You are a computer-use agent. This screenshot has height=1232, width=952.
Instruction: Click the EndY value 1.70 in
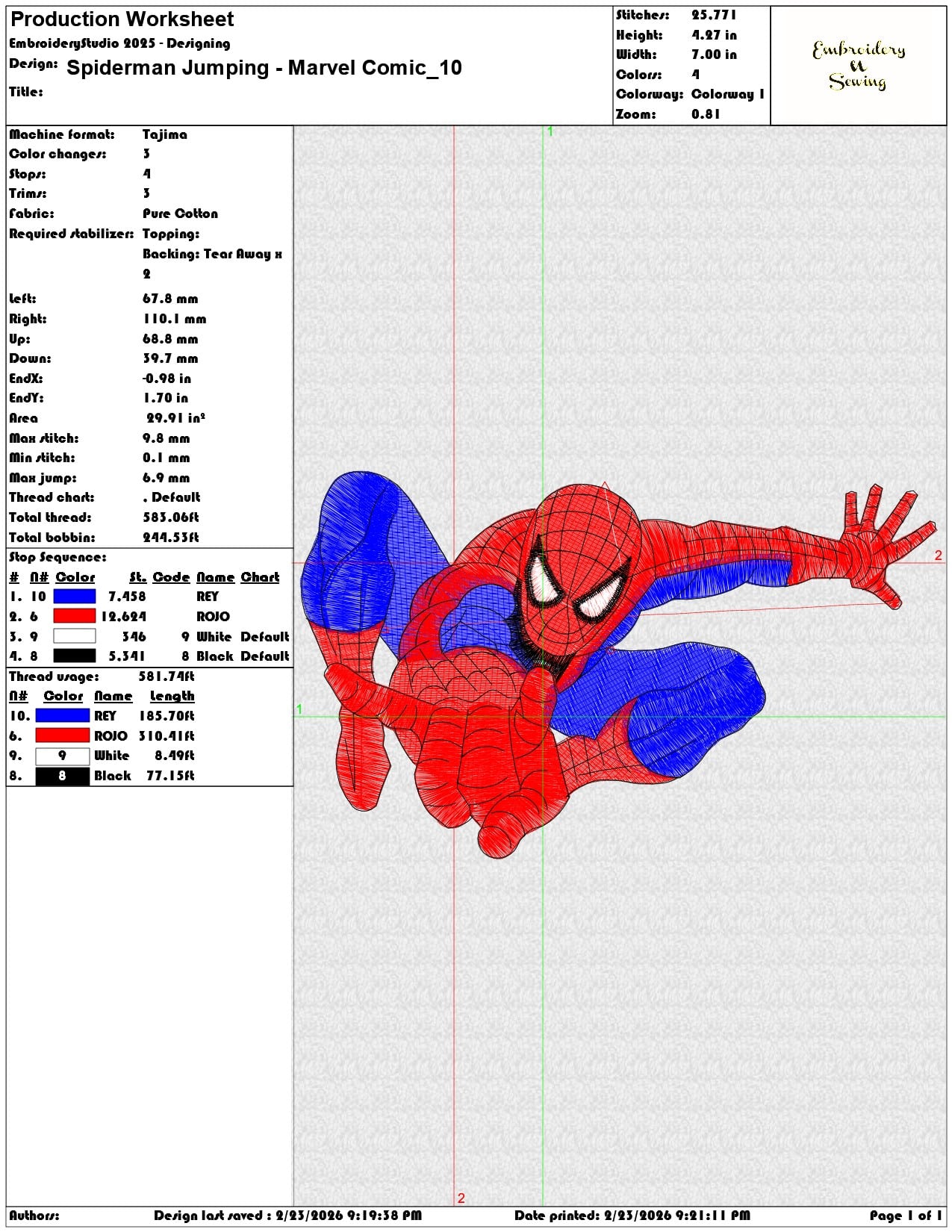click(165, 398)
